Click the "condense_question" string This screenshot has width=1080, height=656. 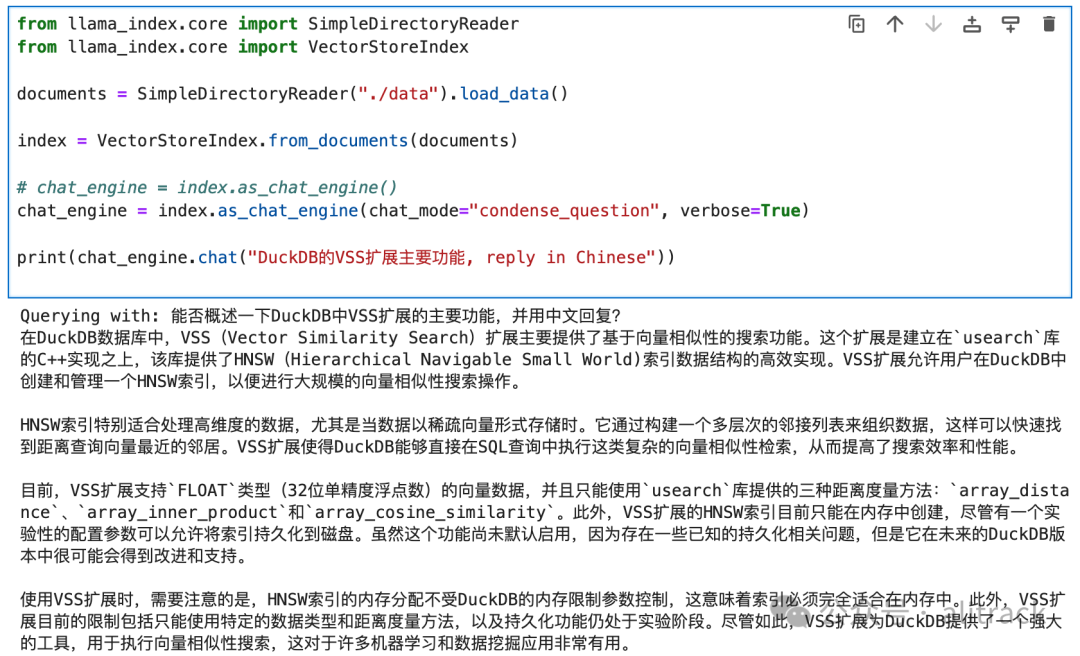tap(564, 211)
